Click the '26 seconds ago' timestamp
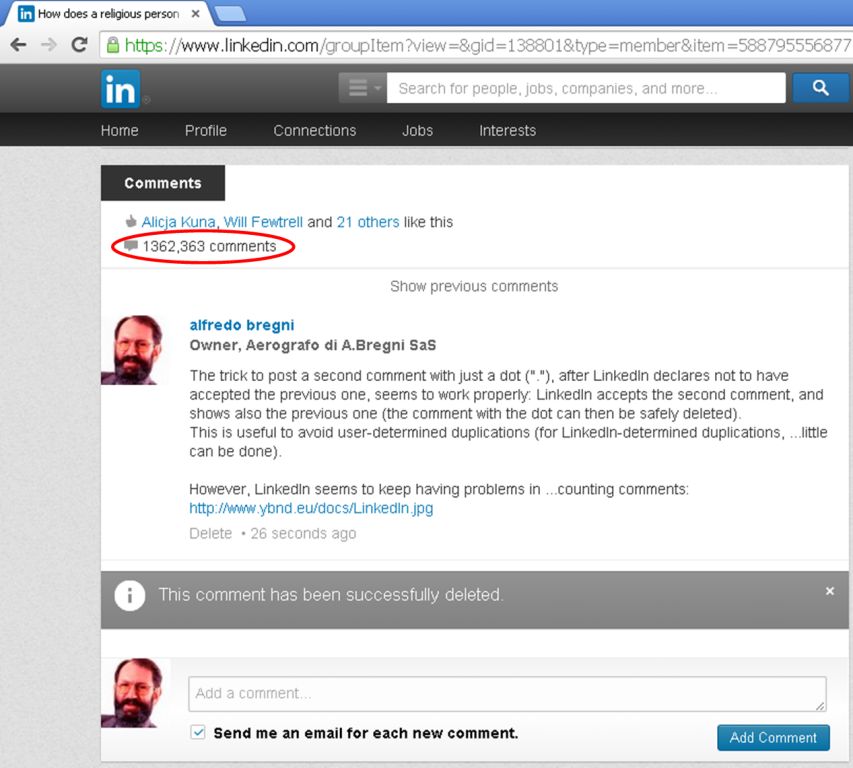 click(303, 534)
